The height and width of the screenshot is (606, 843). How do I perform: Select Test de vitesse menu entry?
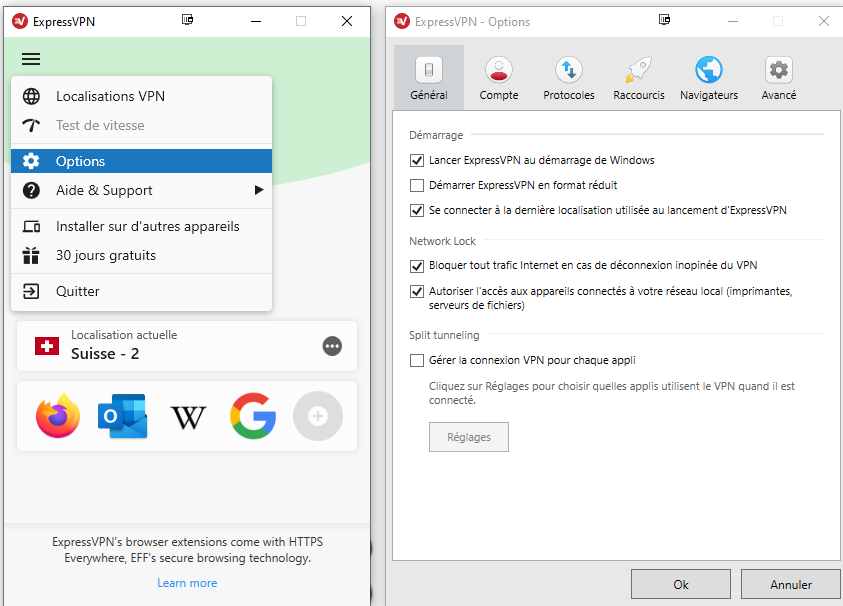[x=141, y=125]
